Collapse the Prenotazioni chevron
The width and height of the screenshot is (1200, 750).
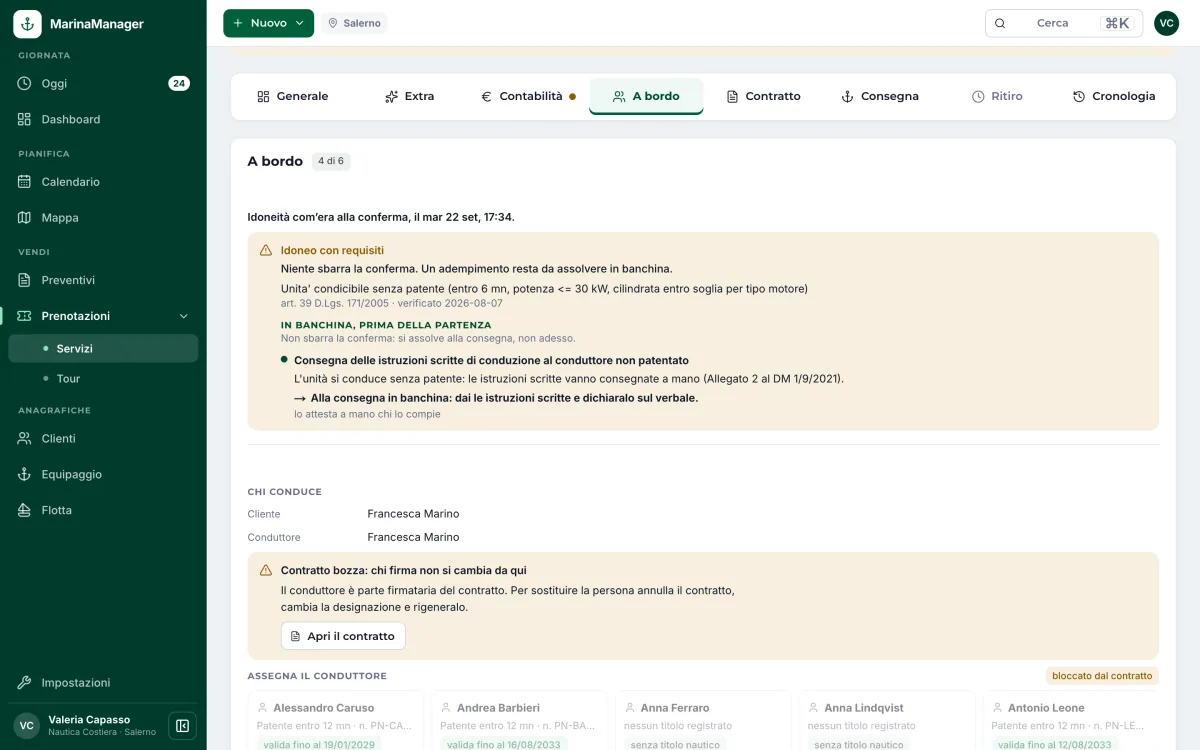click(183, 316)
